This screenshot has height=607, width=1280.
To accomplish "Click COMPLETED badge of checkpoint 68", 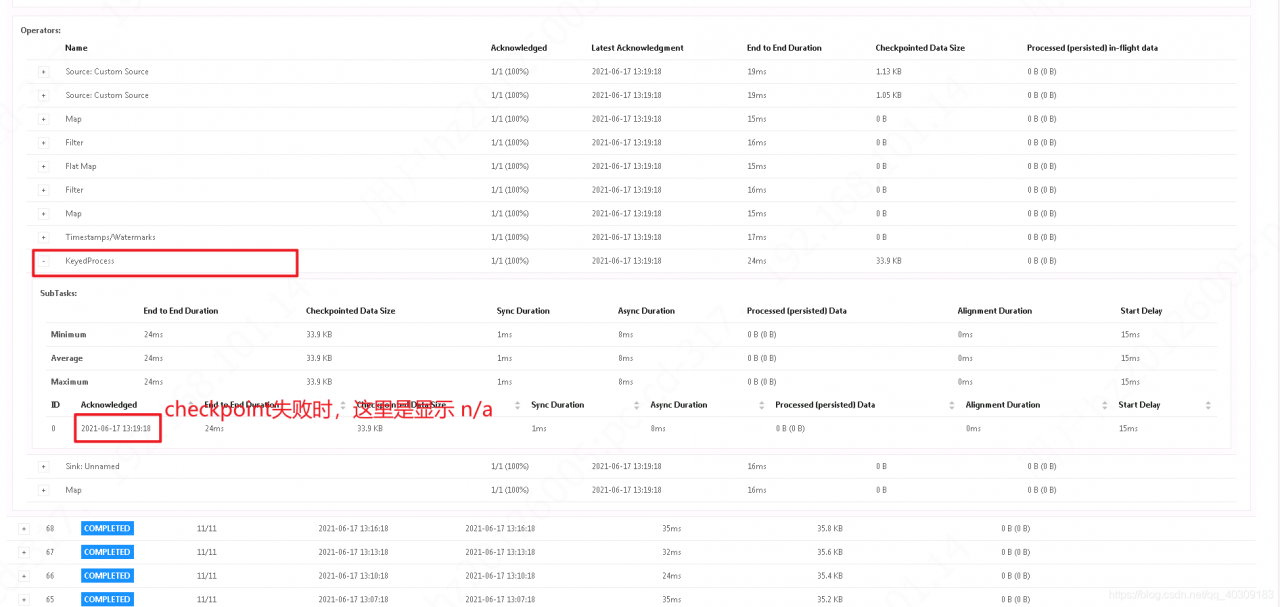I will 107,528.
